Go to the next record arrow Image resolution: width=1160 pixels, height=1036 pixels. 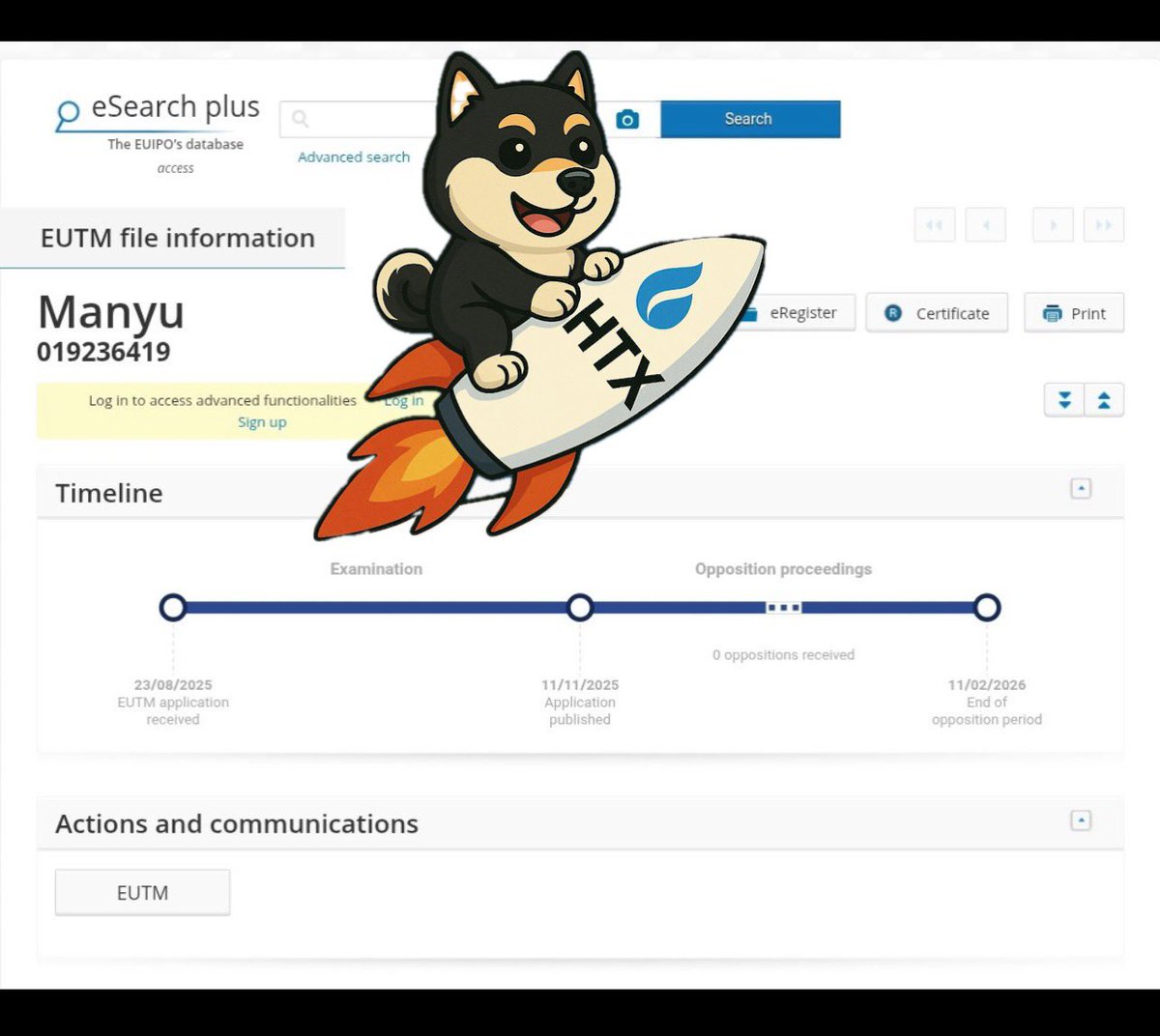tap(1054, 225)
